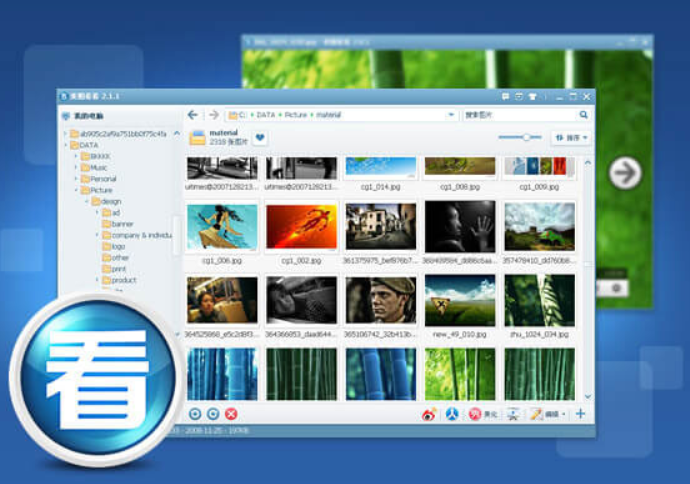Select Picture in the breadcrumb path
This screenshot has width=690, height=484.
[295, 115]
